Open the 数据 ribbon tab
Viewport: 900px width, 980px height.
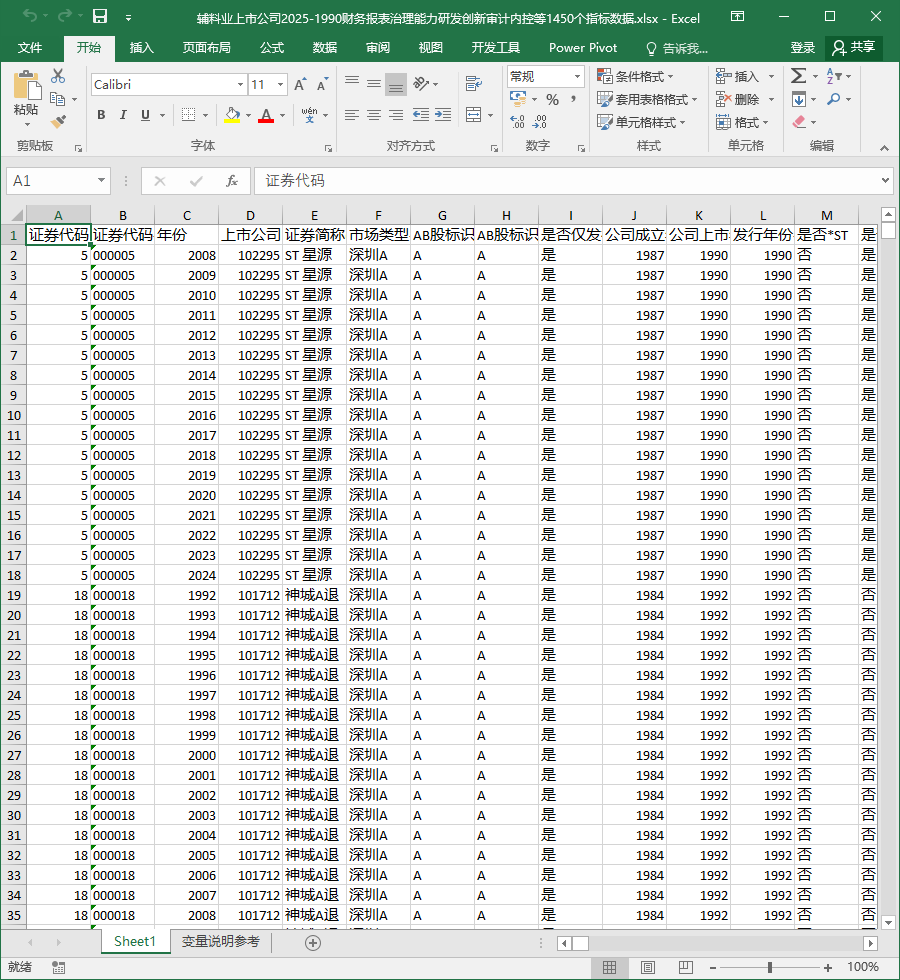325,48
